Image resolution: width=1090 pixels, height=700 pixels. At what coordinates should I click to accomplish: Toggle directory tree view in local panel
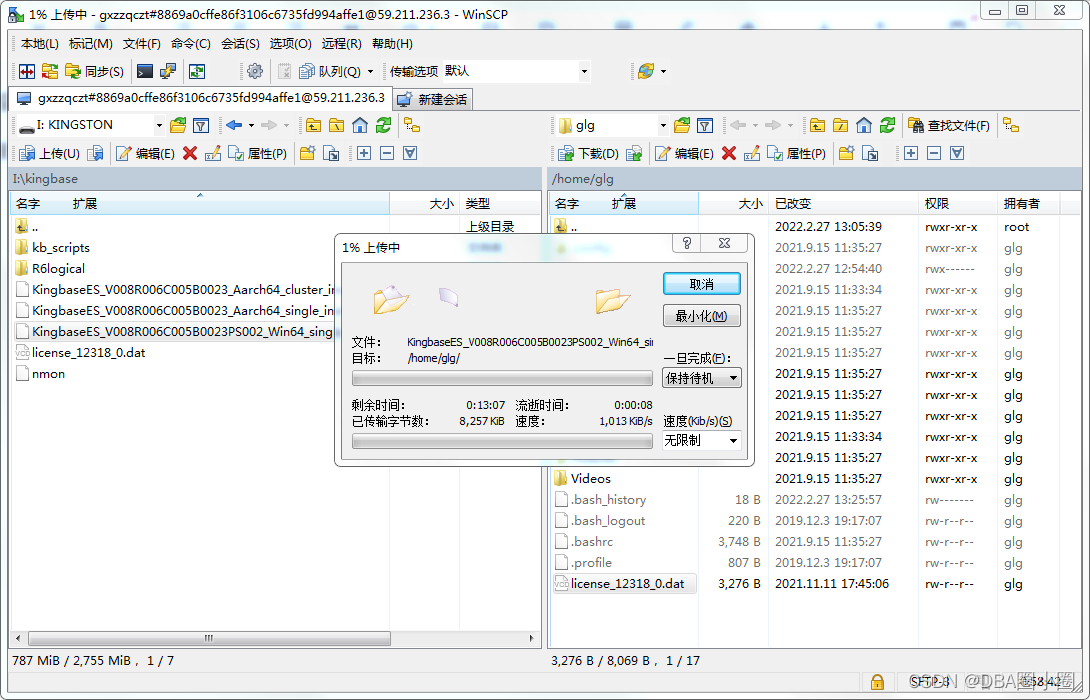coord(412,125)
